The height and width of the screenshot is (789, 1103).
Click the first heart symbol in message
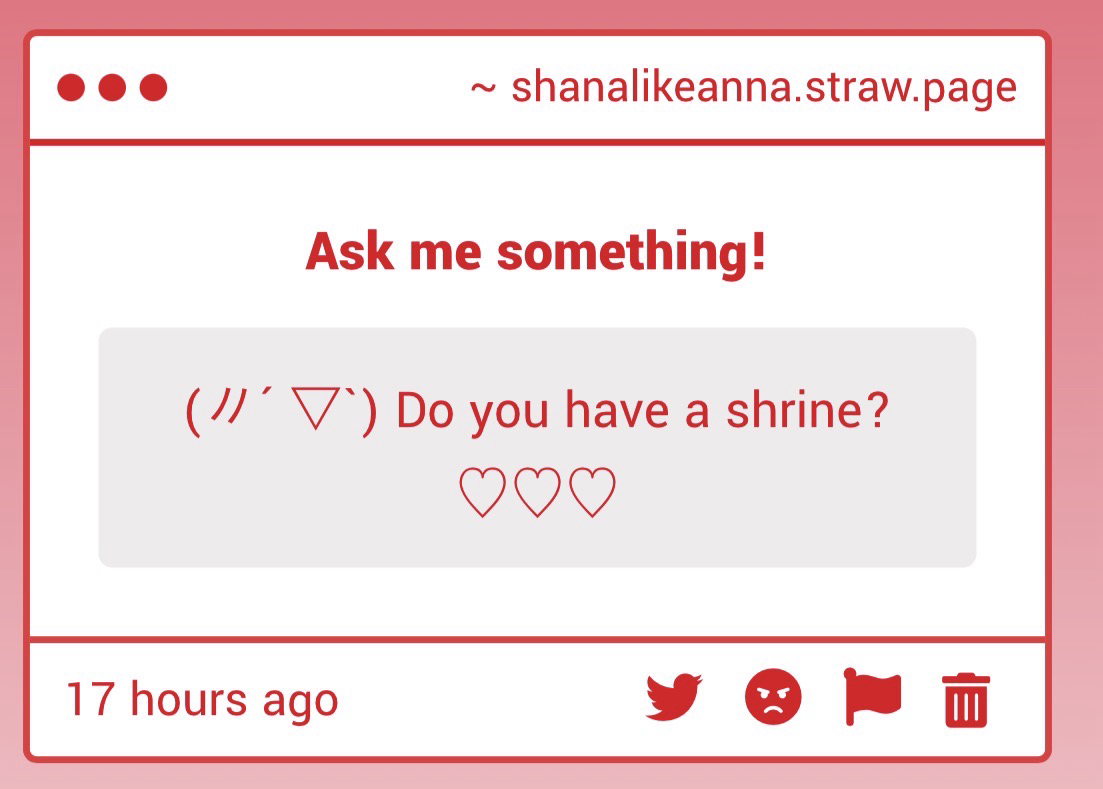click(482, 494)
